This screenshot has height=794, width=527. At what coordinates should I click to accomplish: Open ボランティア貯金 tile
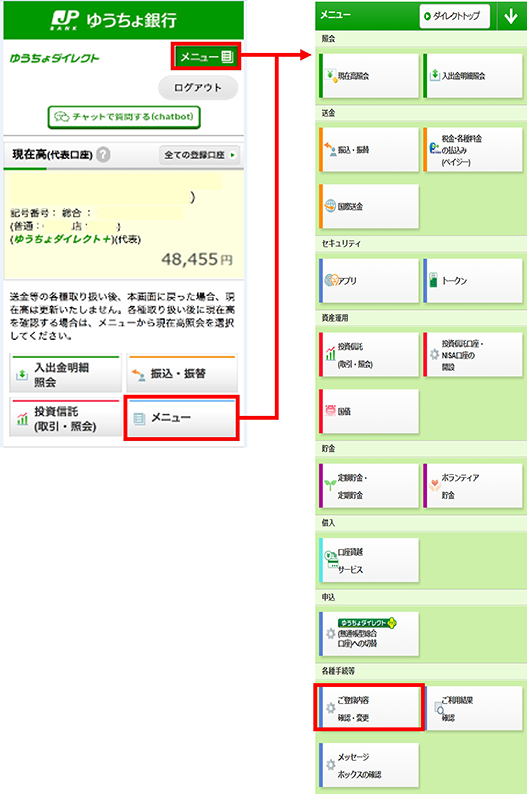point(473,486)
